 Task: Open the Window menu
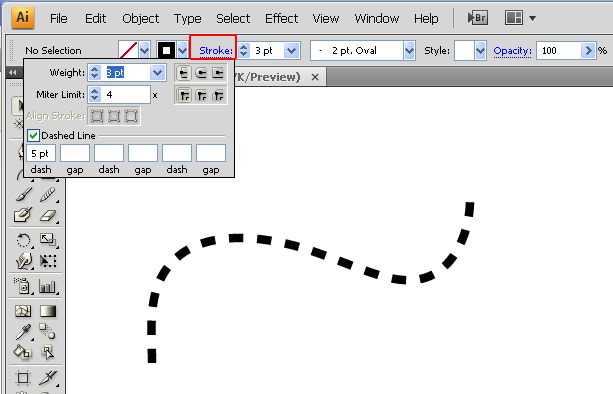pyautogui.click(x=377, y=18)
